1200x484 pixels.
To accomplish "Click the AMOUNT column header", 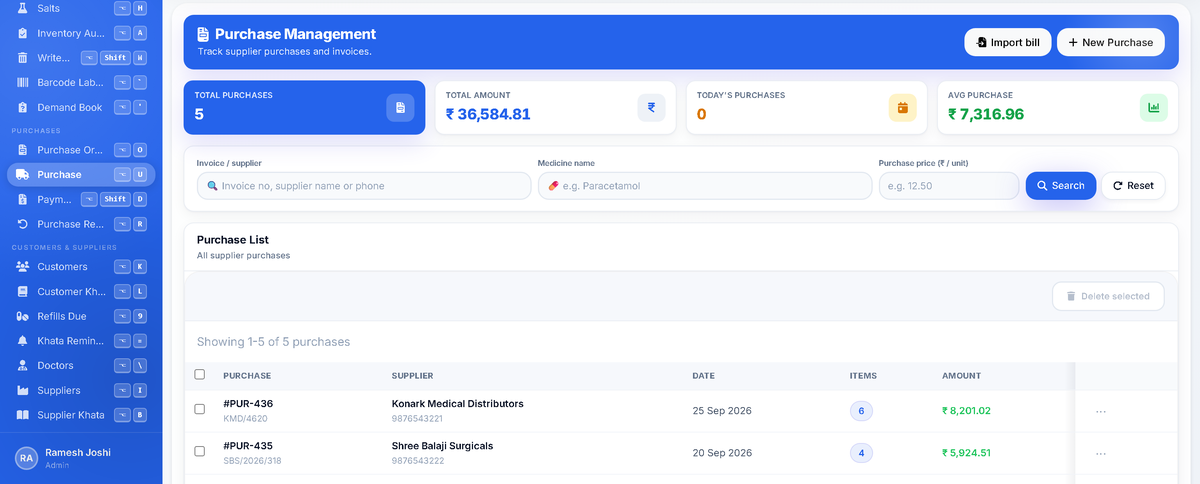I will point(962,376).
